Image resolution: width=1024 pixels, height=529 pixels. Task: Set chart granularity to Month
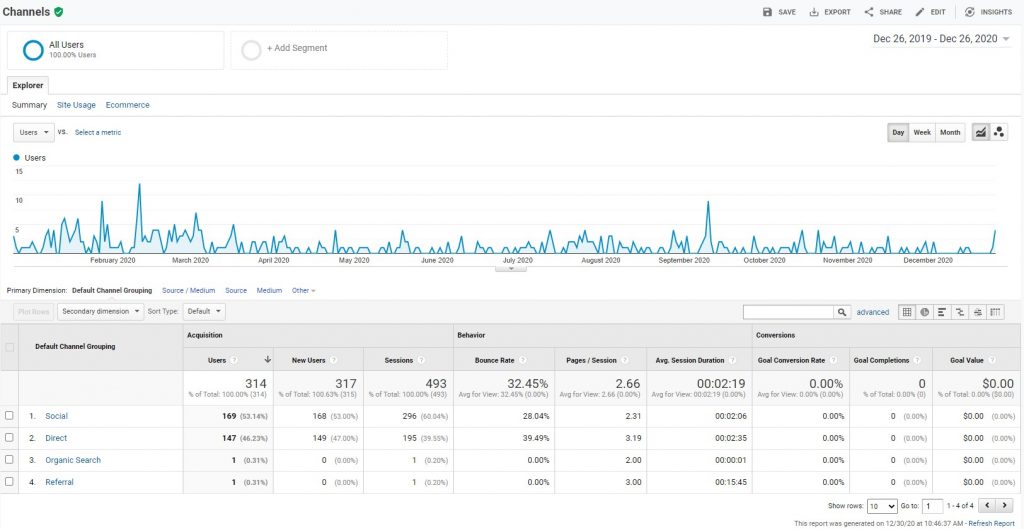pos(950,132)
